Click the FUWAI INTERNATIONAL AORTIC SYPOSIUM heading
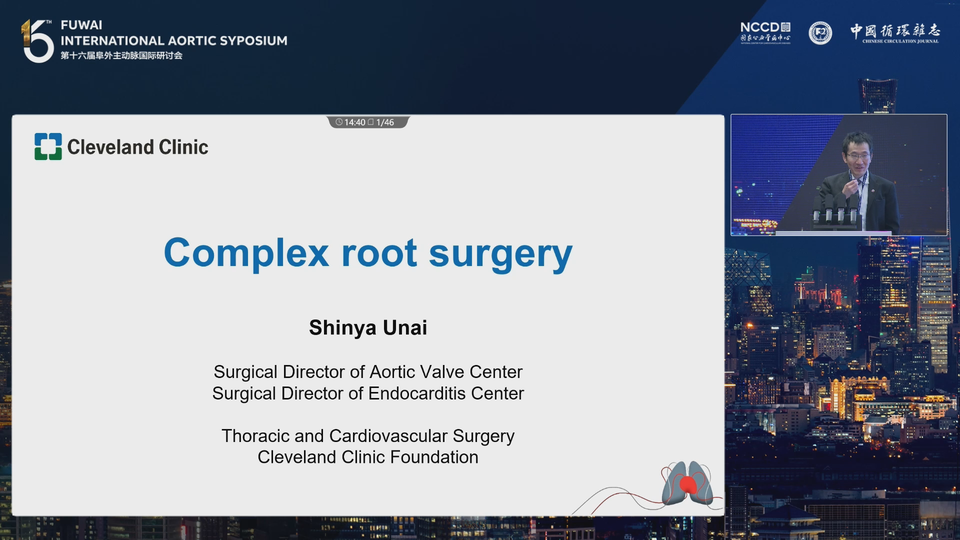 (x=174, y=33)
